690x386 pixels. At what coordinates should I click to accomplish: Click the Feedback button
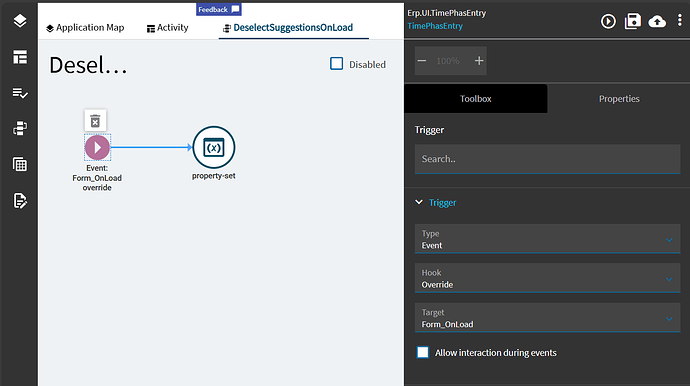coord(219,9)
